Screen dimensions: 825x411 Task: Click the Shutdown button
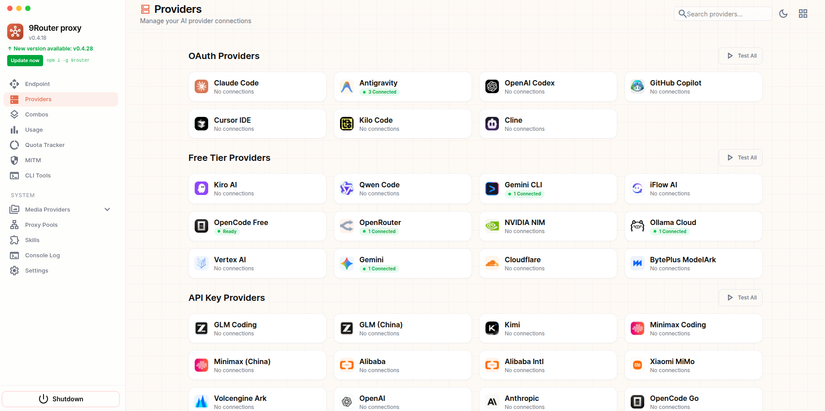tap(61, 399)
